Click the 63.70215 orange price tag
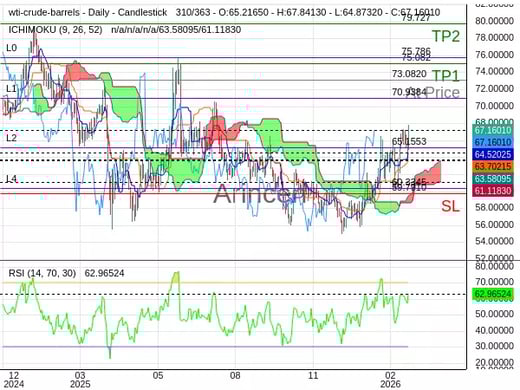The height and width of the screenshot is (390, 520). point(493,166)
